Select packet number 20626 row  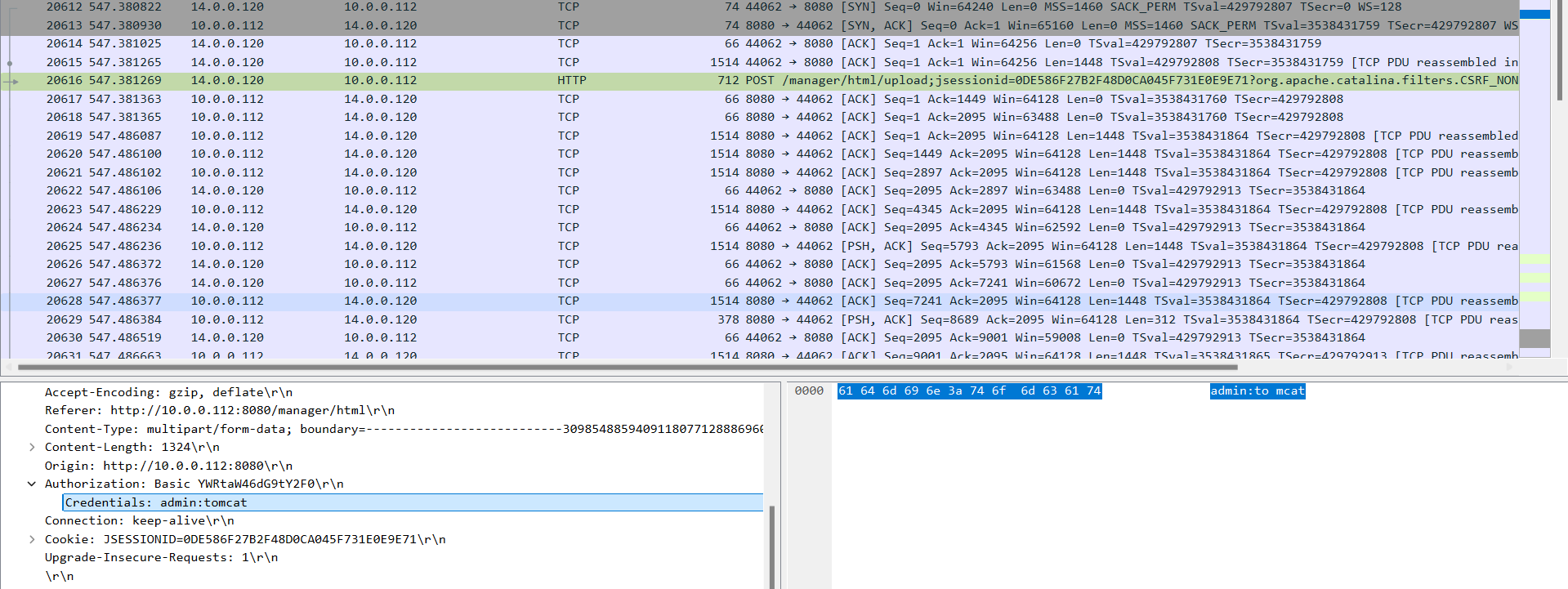click(x=760, y=264)
